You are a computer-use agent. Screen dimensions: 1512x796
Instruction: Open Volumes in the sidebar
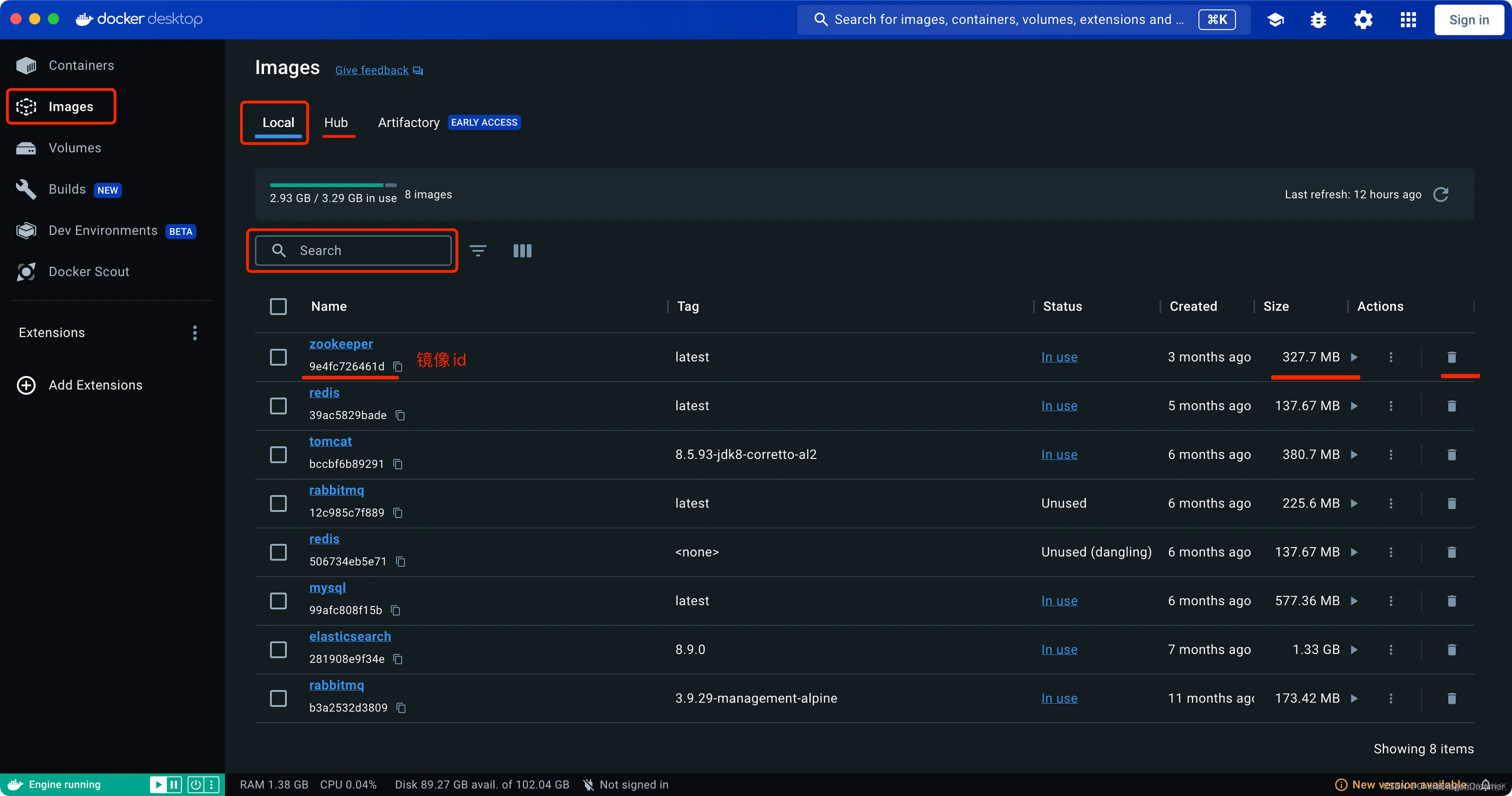74,148
